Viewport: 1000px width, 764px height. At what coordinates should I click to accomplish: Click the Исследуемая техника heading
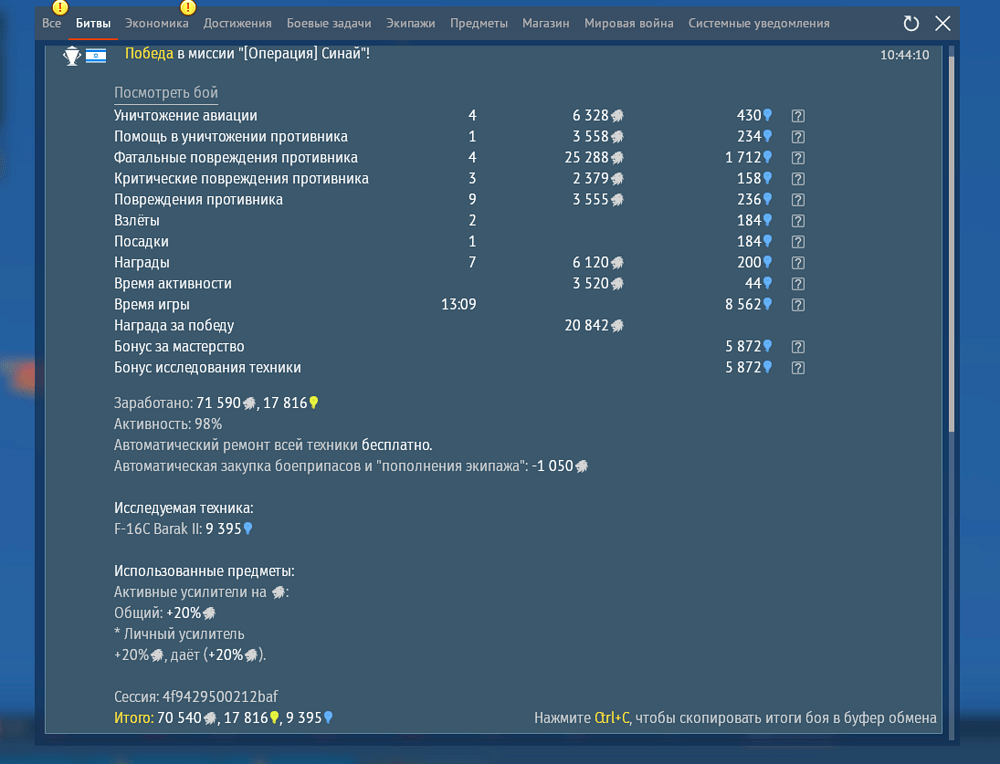184,508
